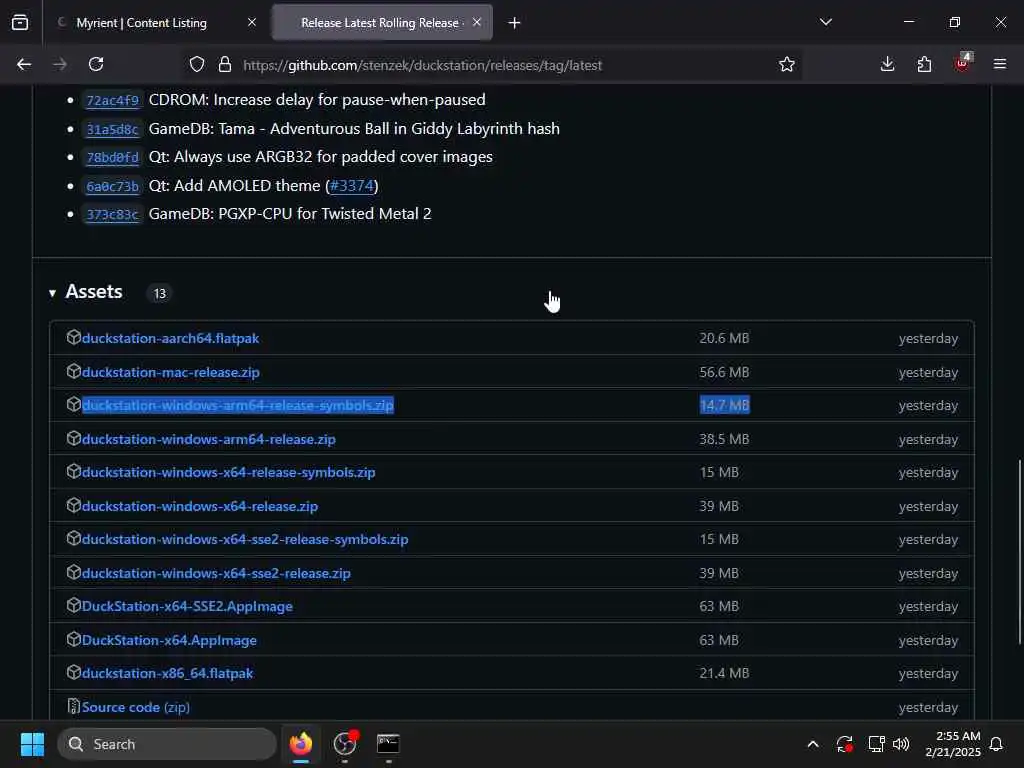1024x768 pixels.
Task: Open pull request #3374 link
Action: pyautogui.click(x=352, y=185)
